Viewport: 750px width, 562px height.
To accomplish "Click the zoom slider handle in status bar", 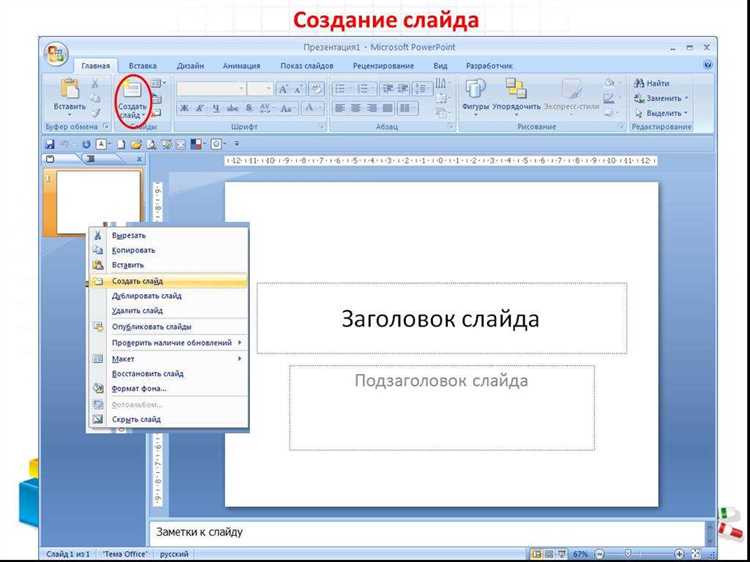I will coord(629,554).
